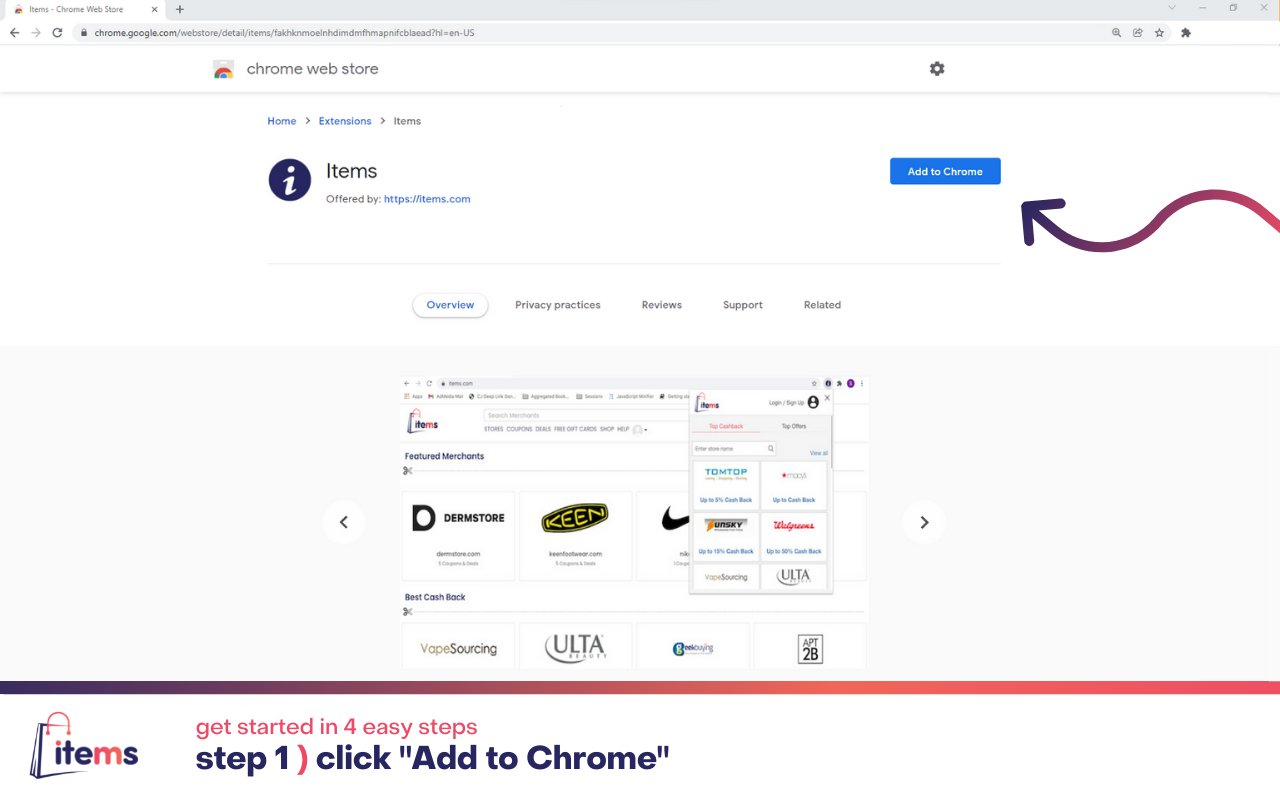
Task: Click the Best Cash Back heading
Action: point(435,597)
